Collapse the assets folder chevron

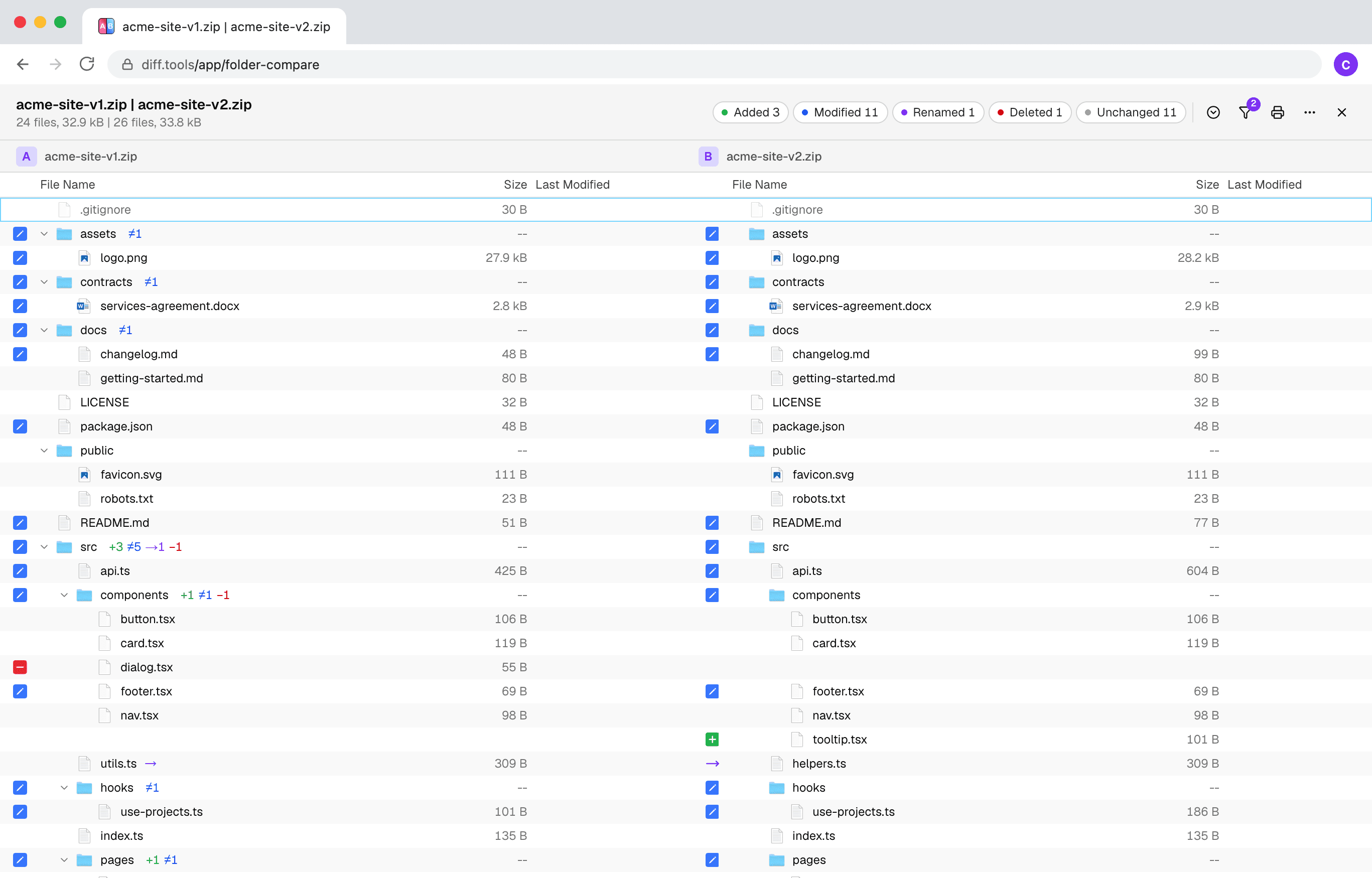(x=44, y=234)
